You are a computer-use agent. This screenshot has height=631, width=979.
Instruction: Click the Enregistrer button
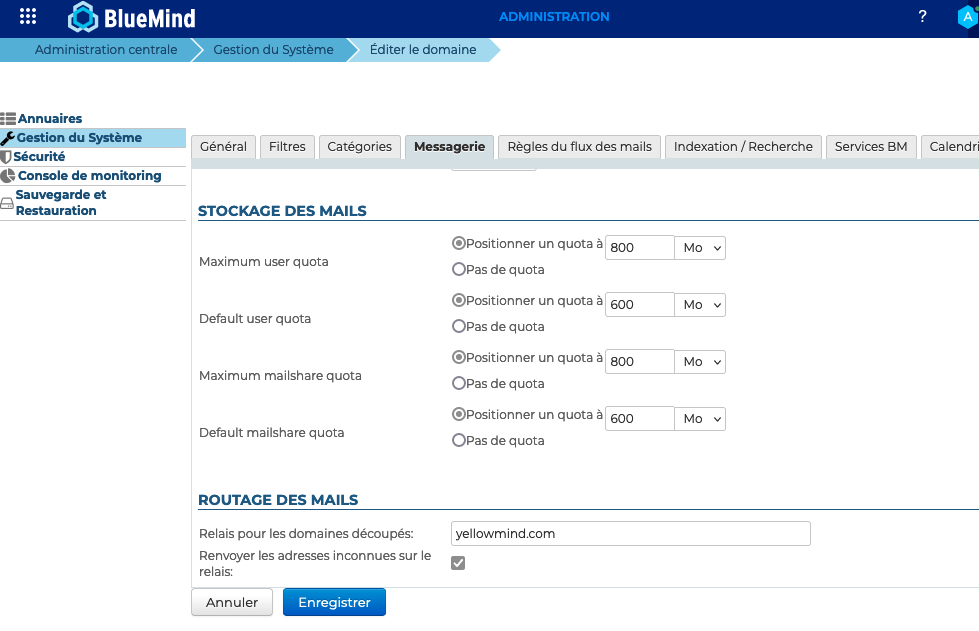[x=334, y=603]
